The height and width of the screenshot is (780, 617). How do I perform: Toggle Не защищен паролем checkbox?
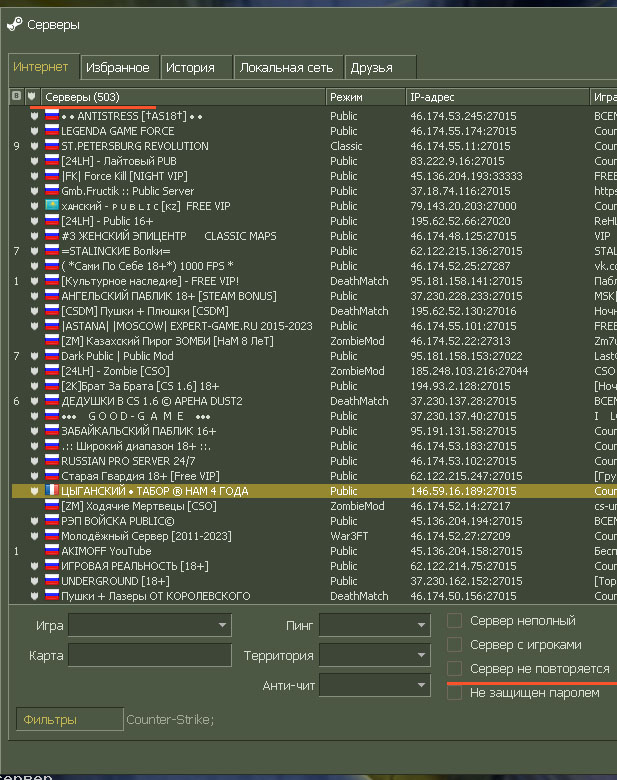(454, 692)
